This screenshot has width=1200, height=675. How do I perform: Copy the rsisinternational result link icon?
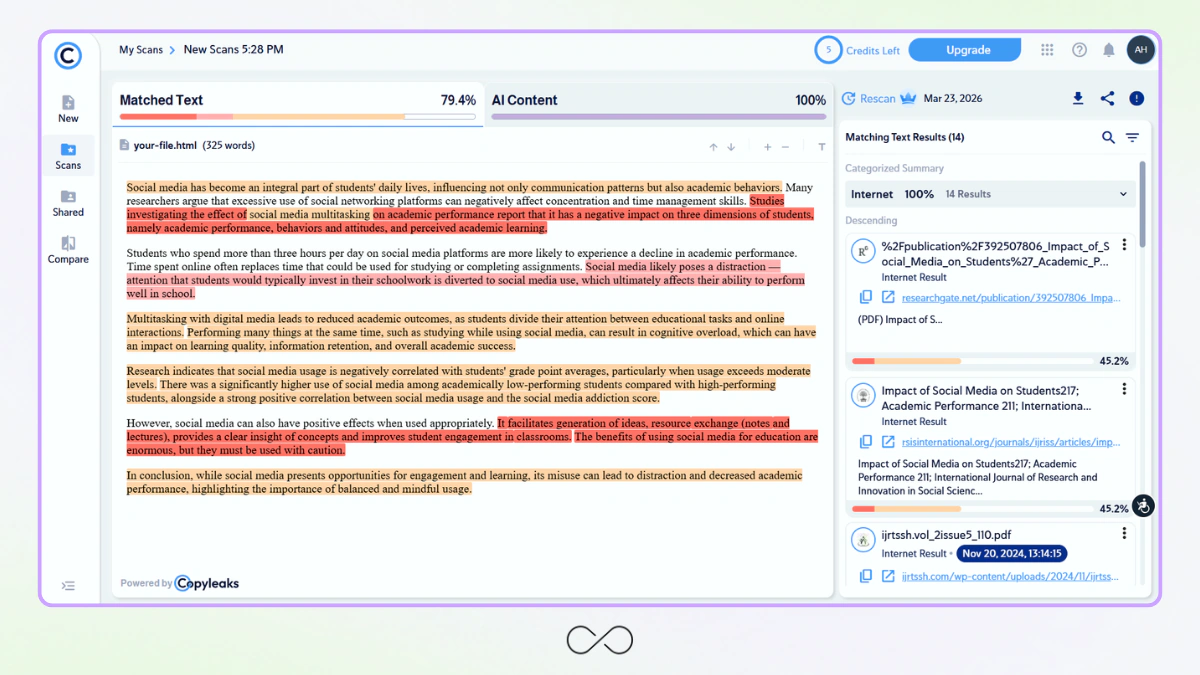tap(866, 442)
